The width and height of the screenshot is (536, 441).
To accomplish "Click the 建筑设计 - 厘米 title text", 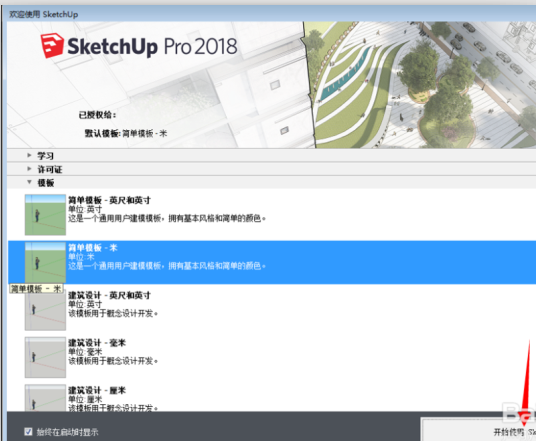I will tap(97, 390).
